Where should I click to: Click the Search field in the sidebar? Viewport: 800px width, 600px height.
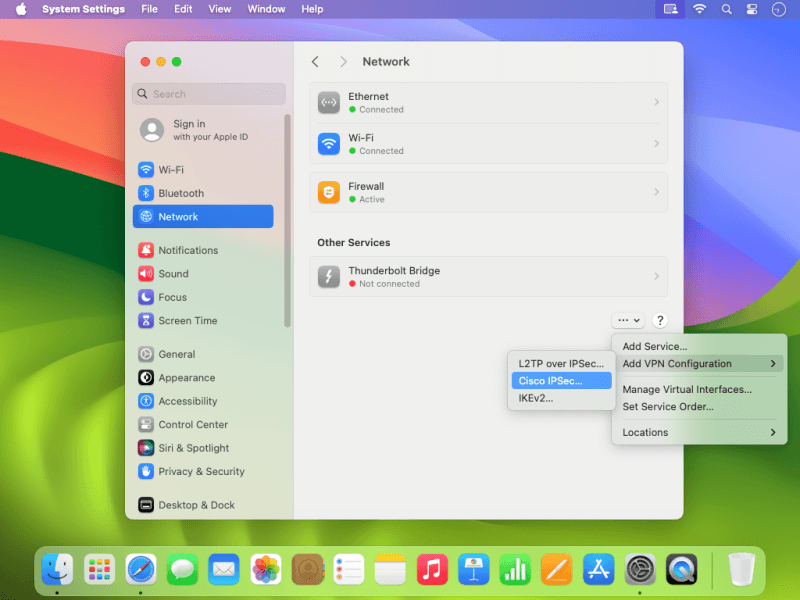click(x=210, y=94)
